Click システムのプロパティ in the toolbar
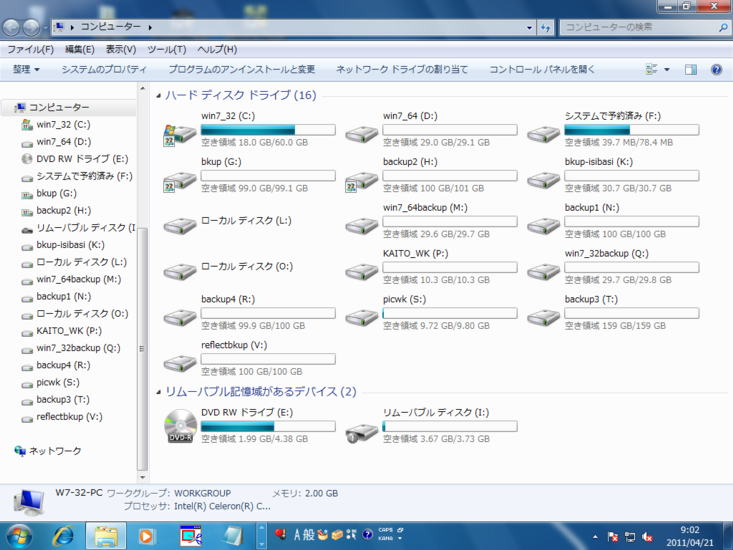Screen dimensions: 733x550 104,70
